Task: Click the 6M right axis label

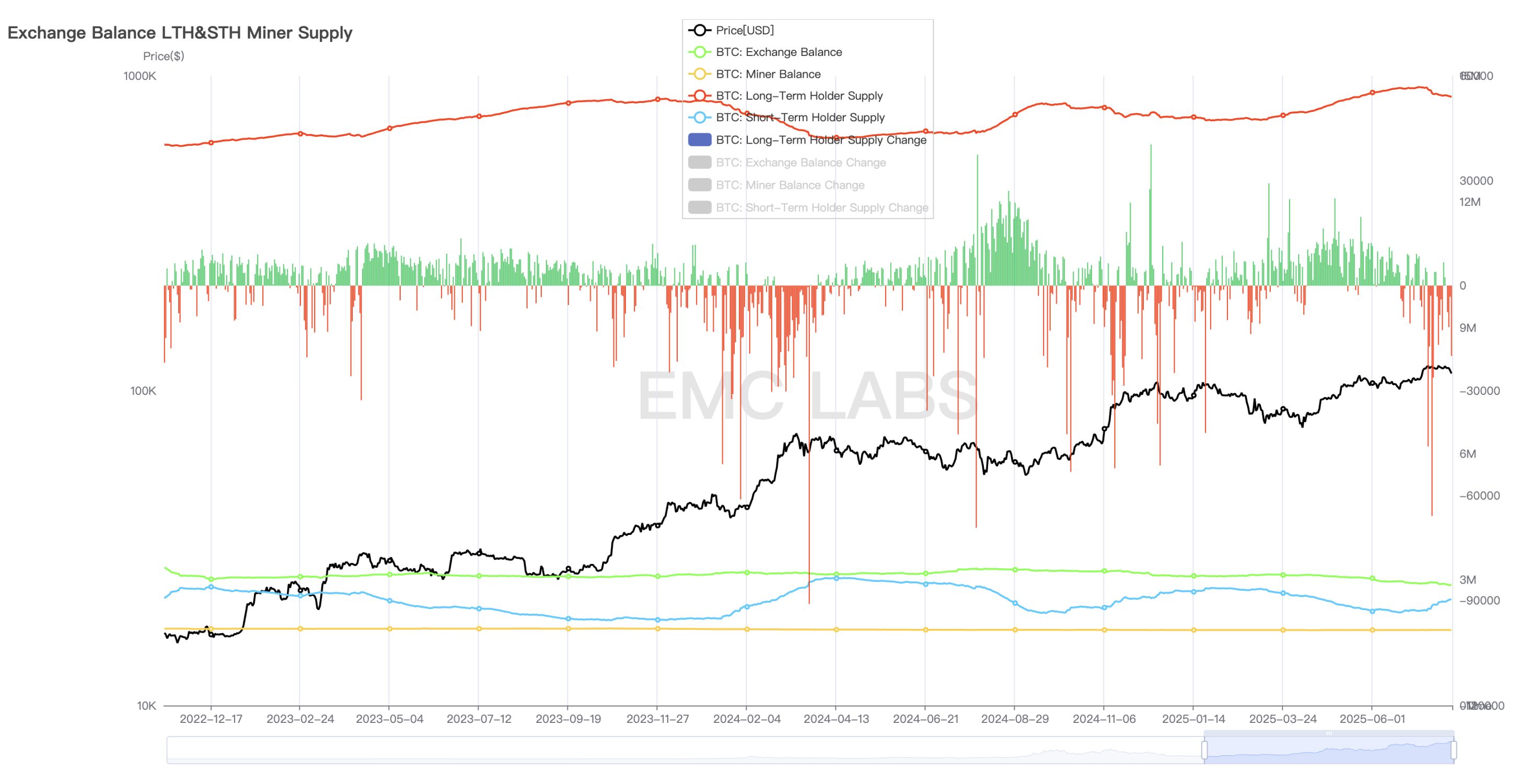Action: click(1467, 454)
